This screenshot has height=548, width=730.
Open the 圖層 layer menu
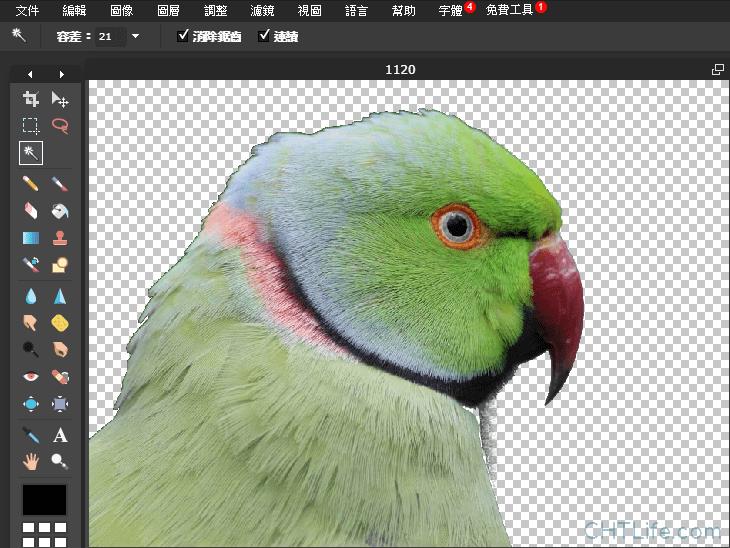(x=169, y=11)
